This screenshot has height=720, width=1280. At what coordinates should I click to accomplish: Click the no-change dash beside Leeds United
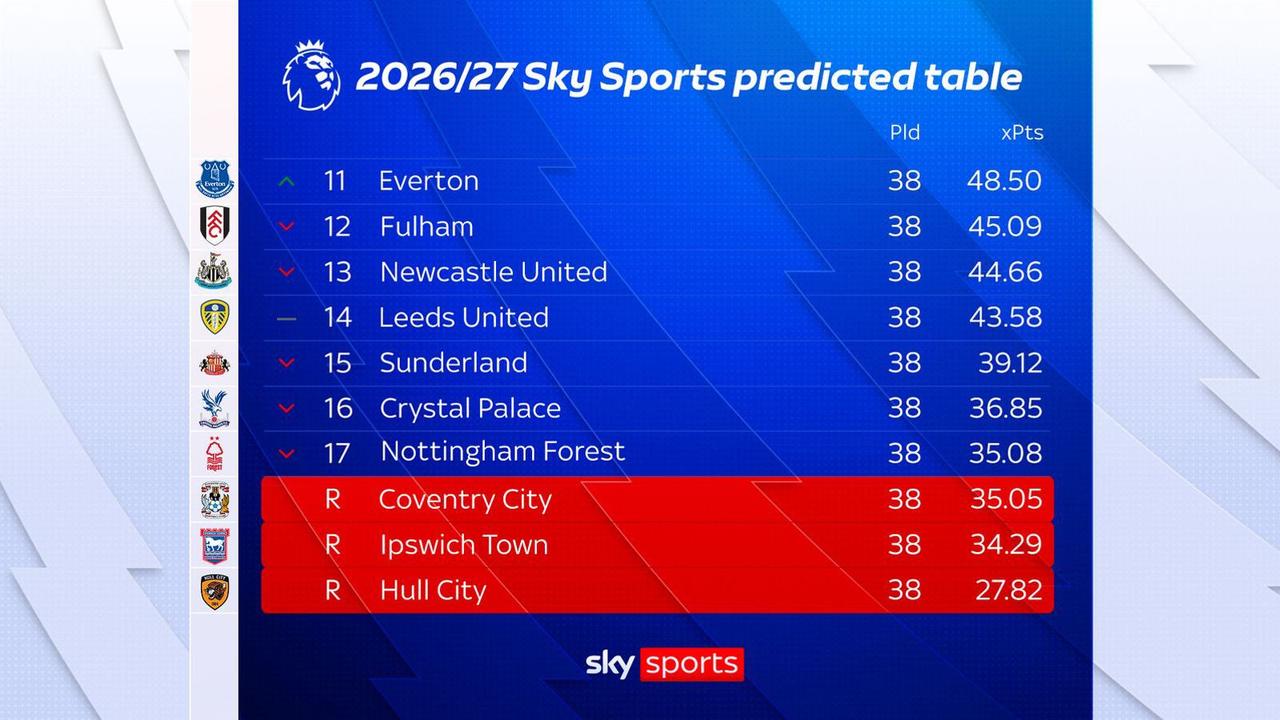287,318
